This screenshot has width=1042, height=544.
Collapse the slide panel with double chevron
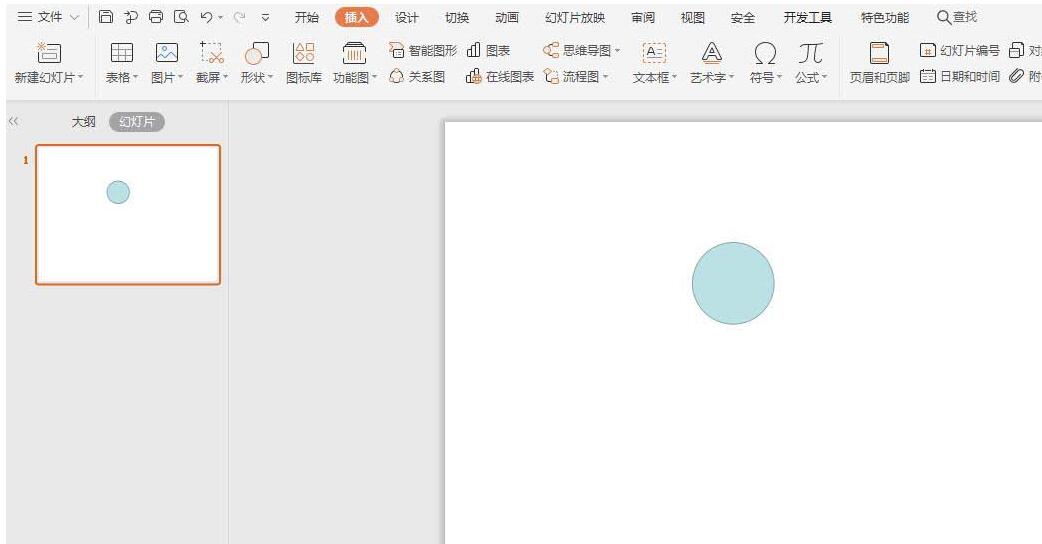coord(13,121)
